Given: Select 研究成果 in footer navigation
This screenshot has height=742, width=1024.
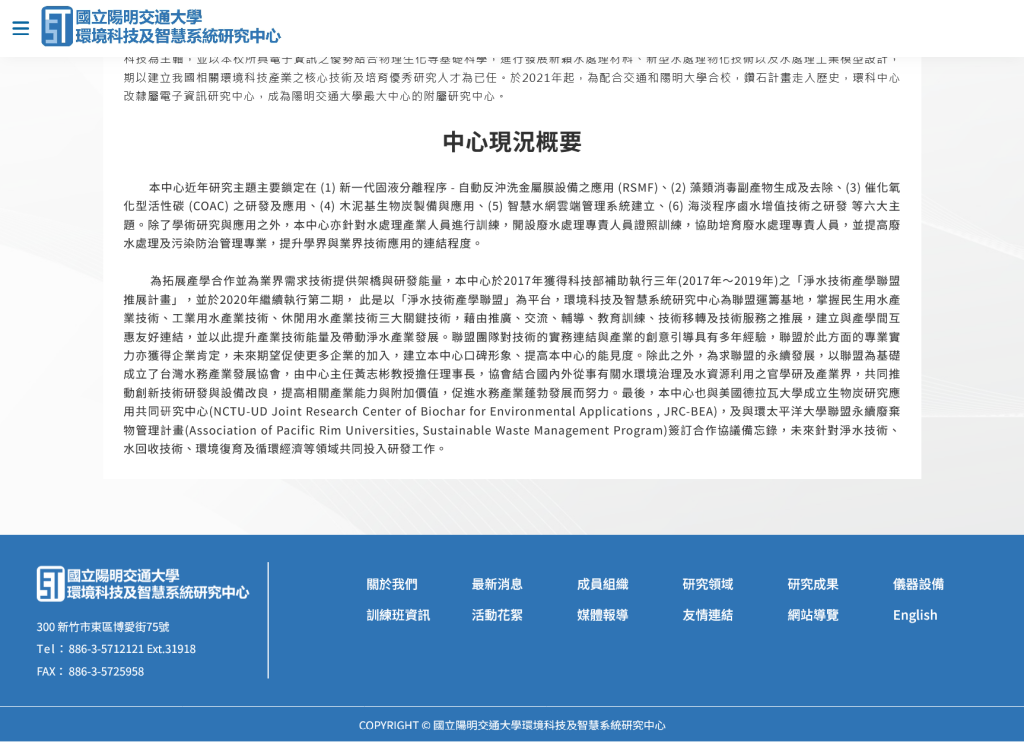Looking at the screenshot, I should pos(813,584).
